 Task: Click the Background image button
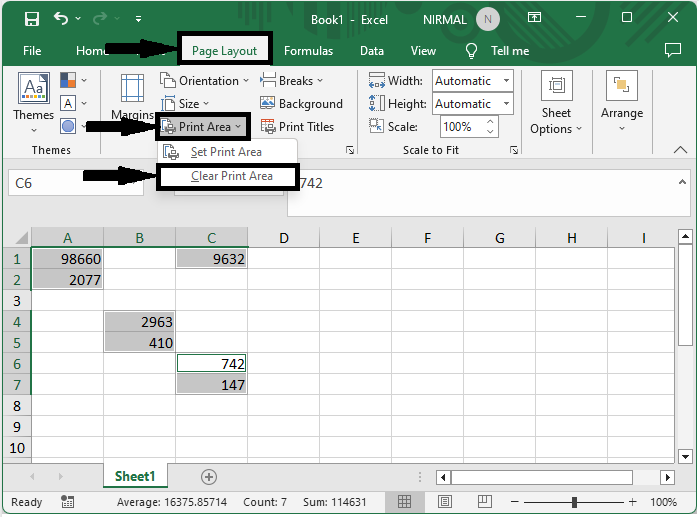[301, 104]
